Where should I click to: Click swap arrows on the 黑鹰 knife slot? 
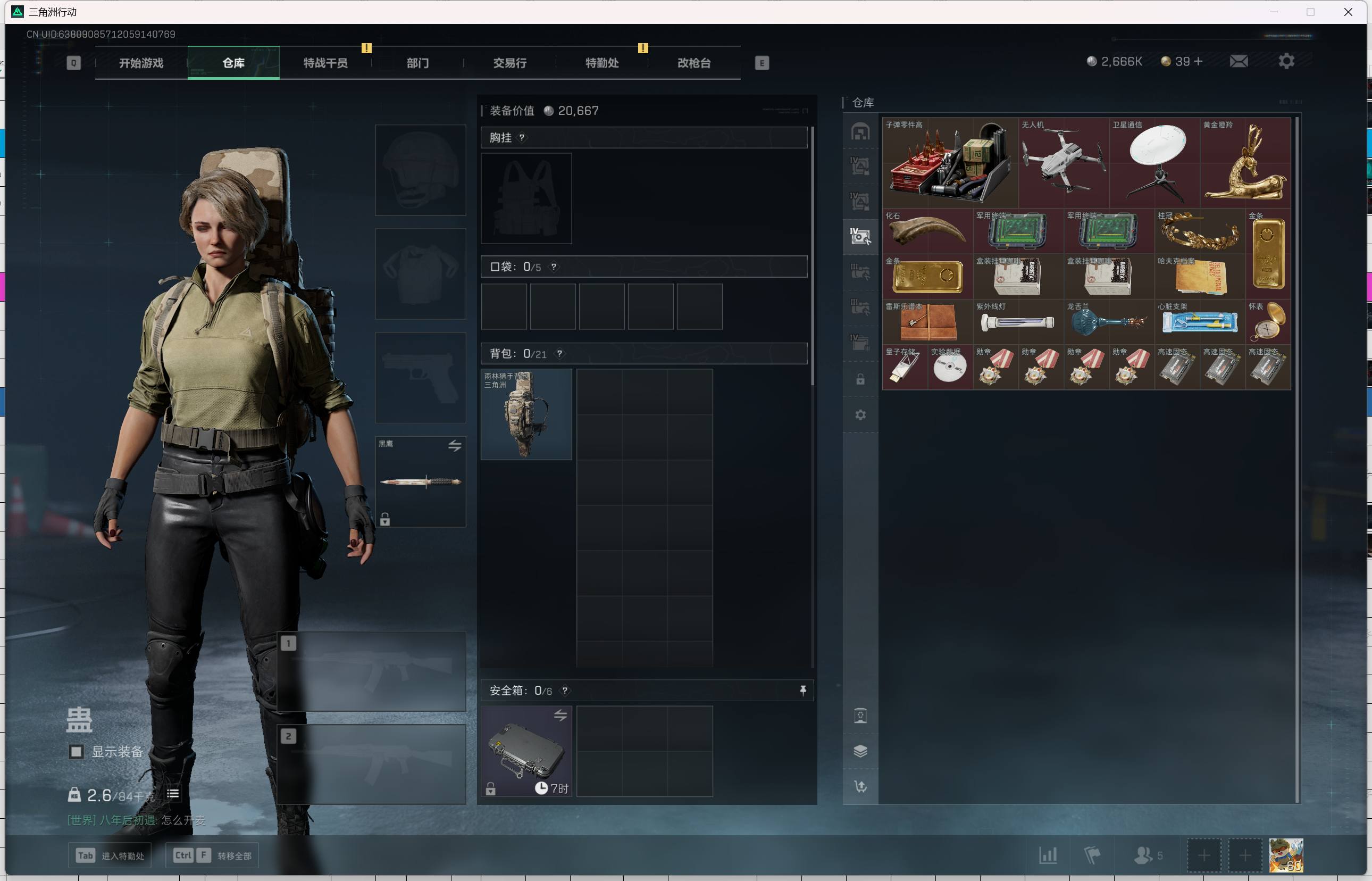(455, 446)
